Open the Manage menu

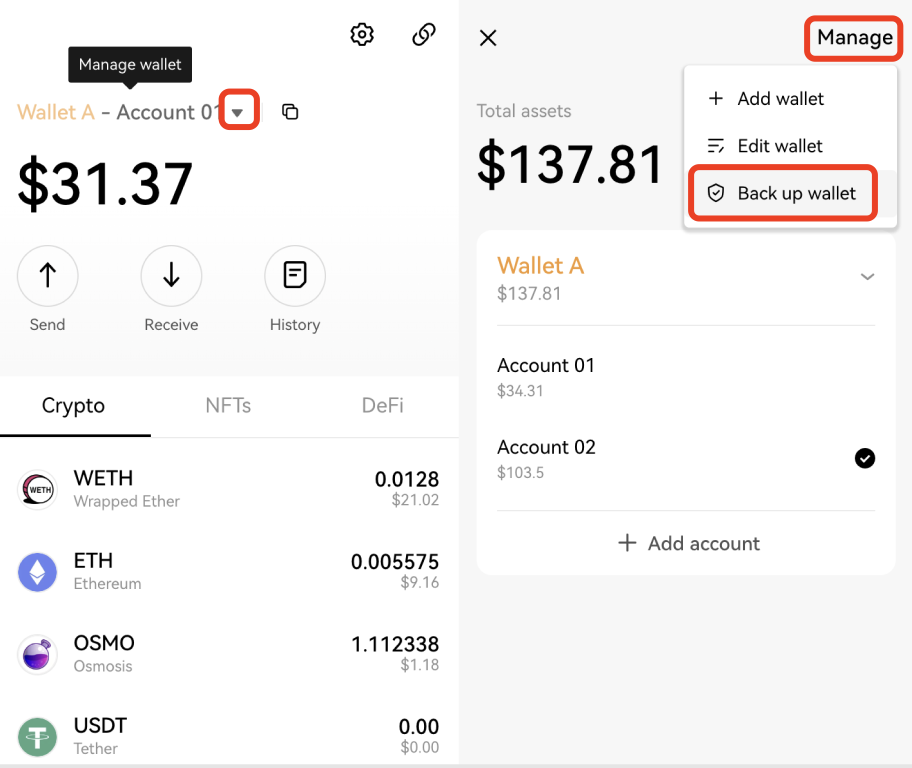(x=854, y=38)
